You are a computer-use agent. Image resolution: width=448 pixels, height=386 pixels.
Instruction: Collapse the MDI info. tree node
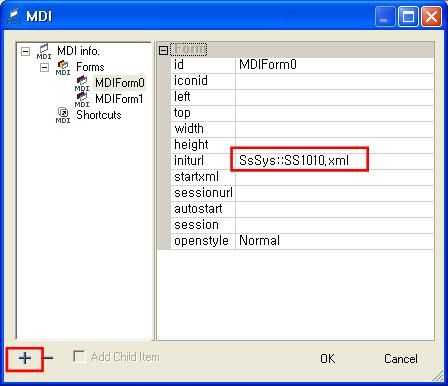coord(25,52)
